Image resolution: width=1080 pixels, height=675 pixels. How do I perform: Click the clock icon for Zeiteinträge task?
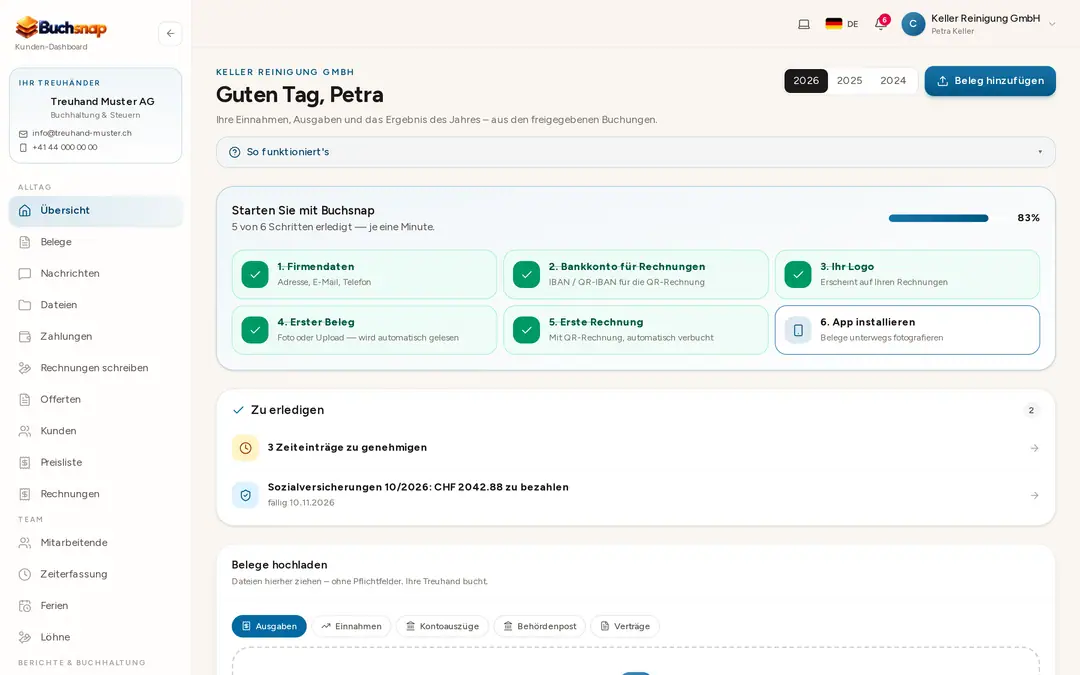tap(245, 448)
